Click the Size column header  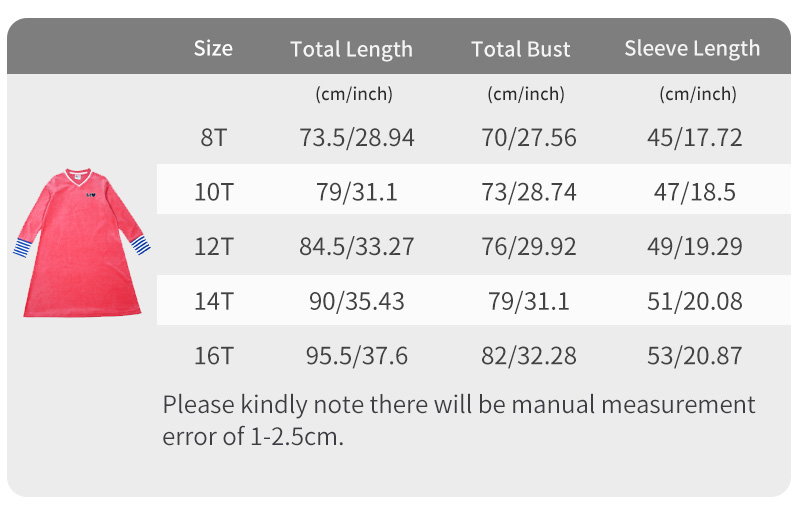(213, 48)
